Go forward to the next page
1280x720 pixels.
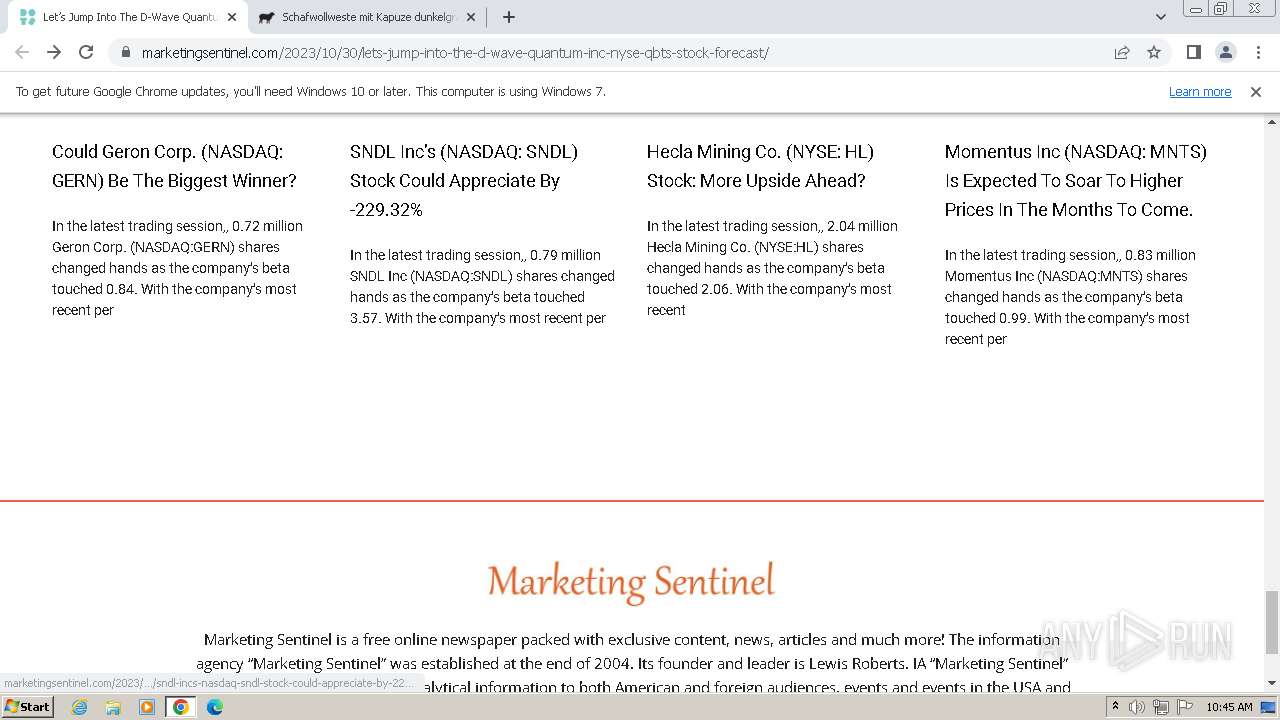coord(54,52)
